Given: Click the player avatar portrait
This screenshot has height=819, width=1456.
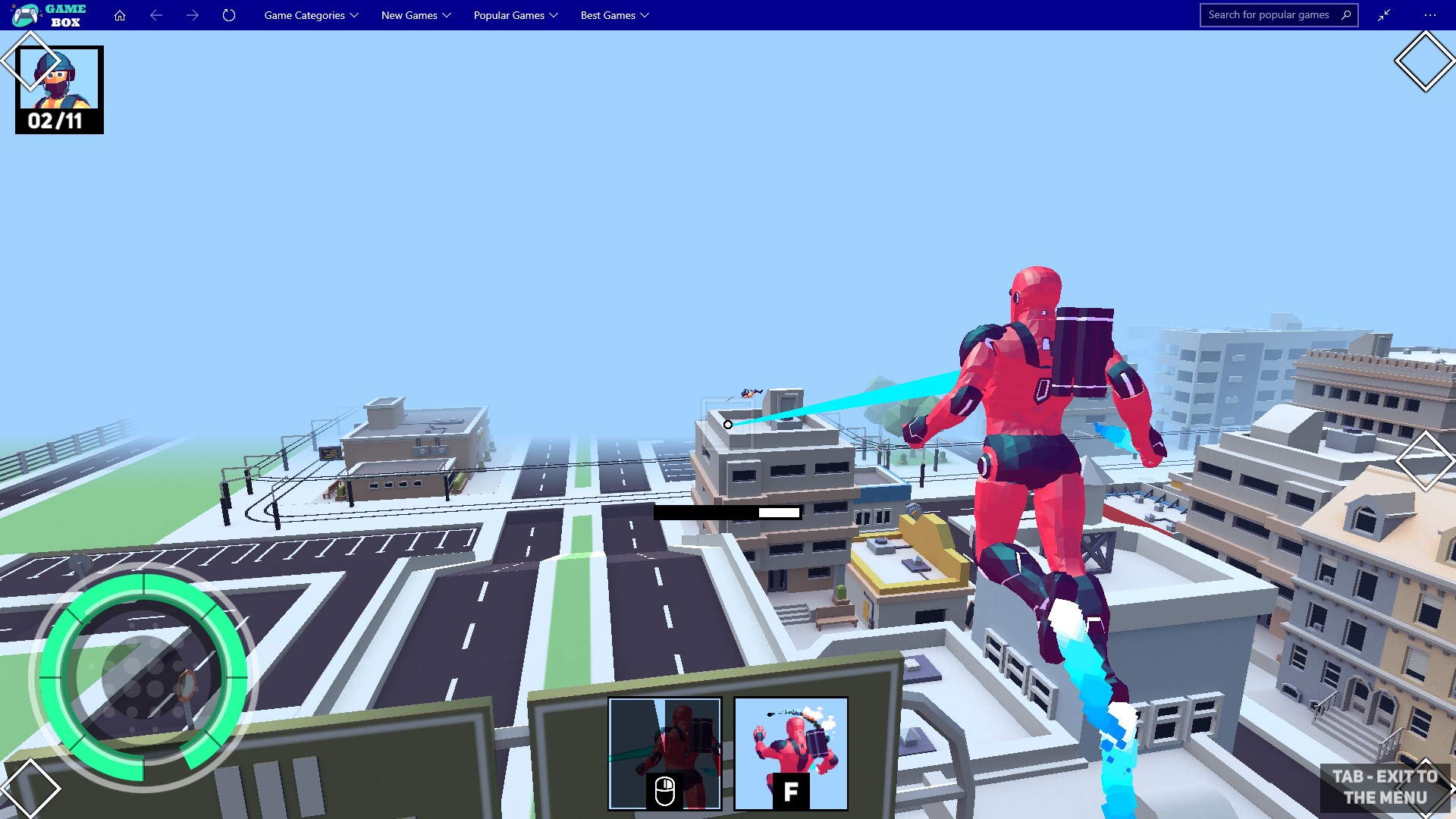Looking at the screenshot, I should tap(59, 79).
